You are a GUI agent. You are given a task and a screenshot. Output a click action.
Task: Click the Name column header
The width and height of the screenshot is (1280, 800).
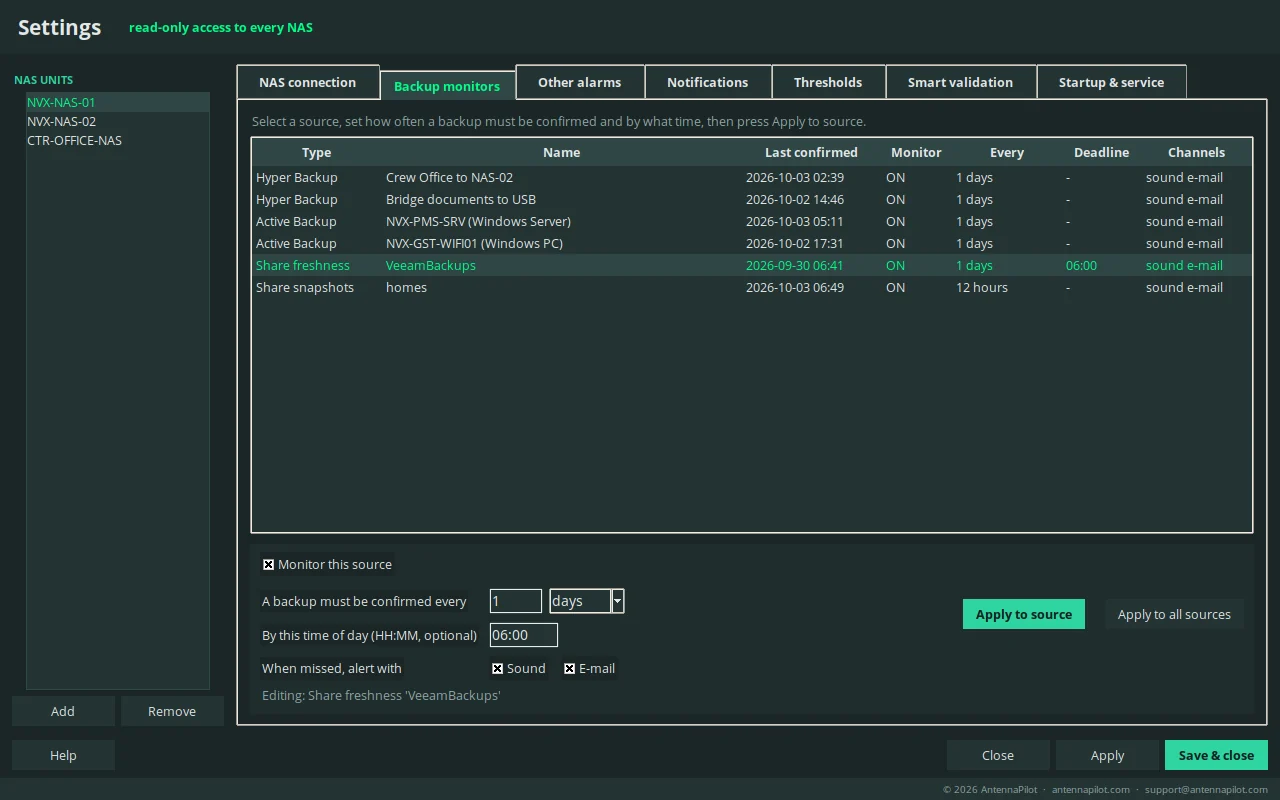562,152
